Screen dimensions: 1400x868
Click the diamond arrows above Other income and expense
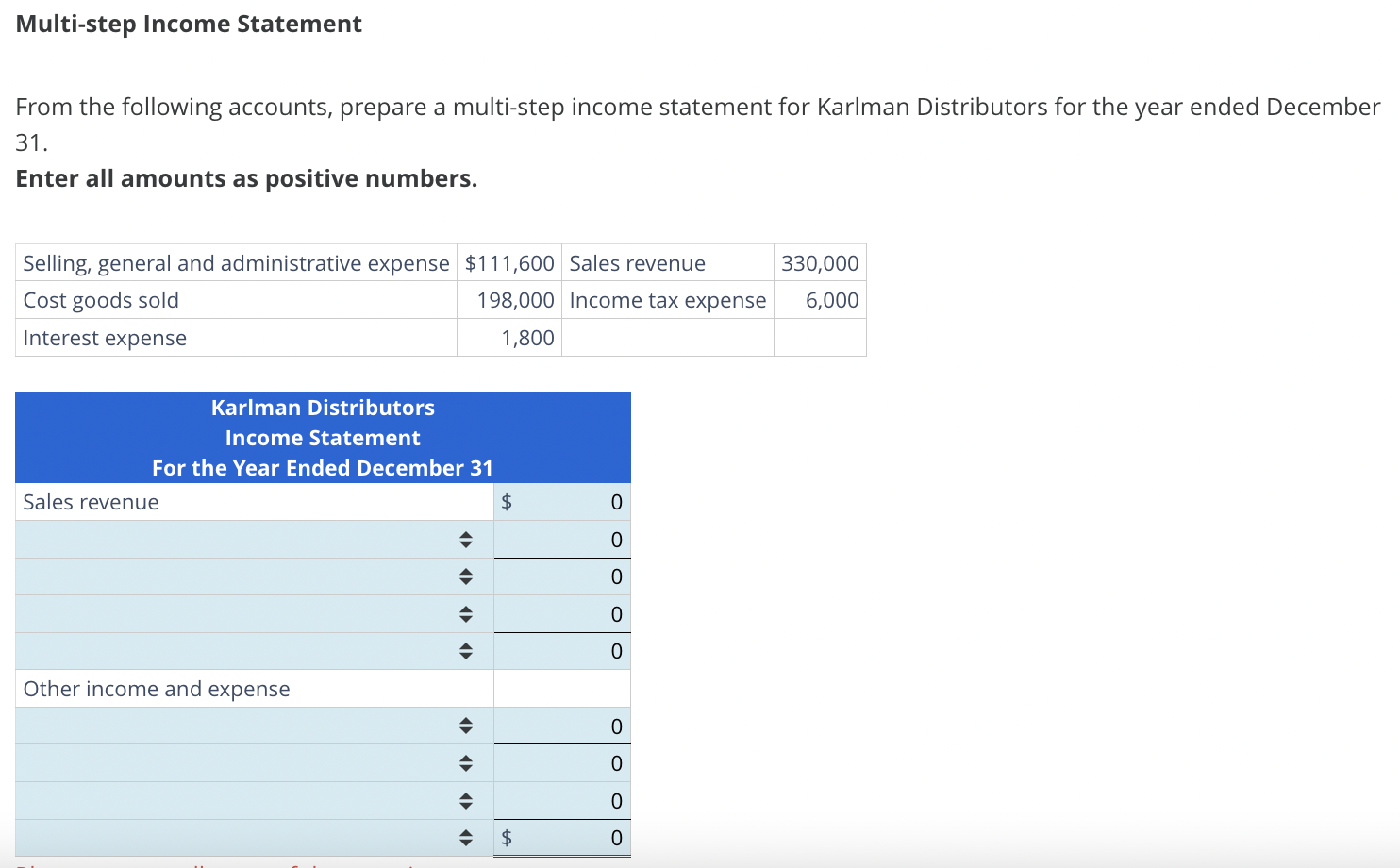point(465,651)
